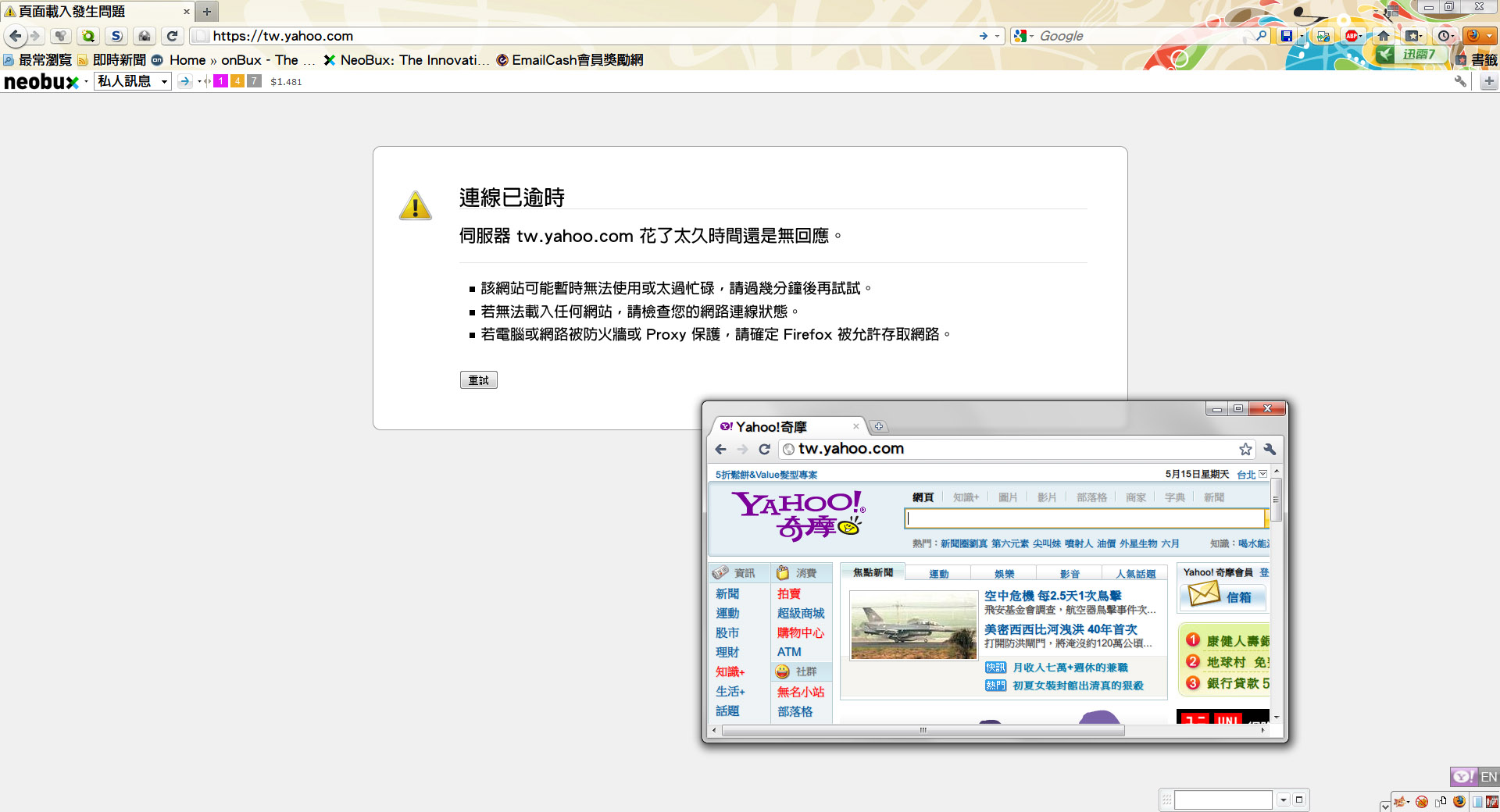Open a new Firefox tab
Viewport: 1500px width, 812px height.
click(207, 12)
